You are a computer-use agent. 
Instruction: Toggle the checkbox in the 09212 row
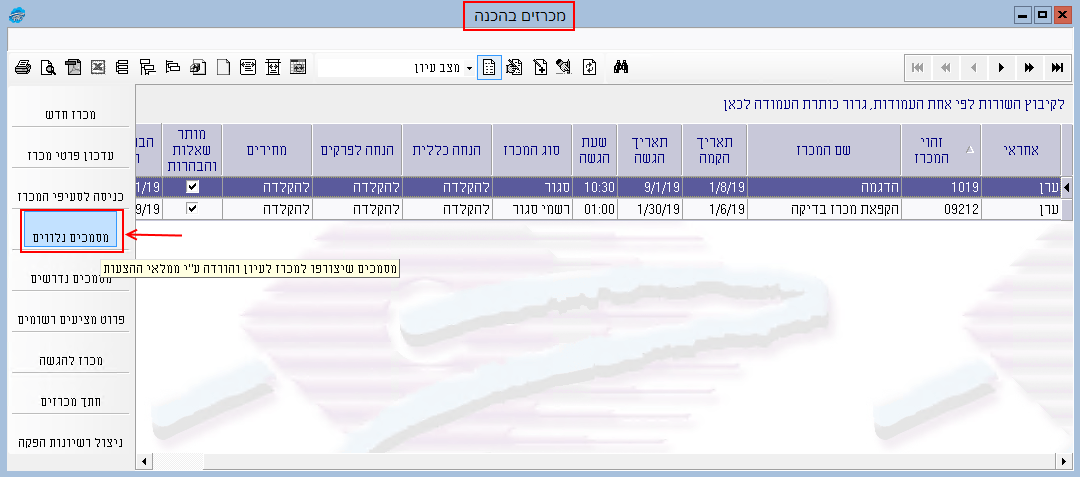click(x=192, y=209)
